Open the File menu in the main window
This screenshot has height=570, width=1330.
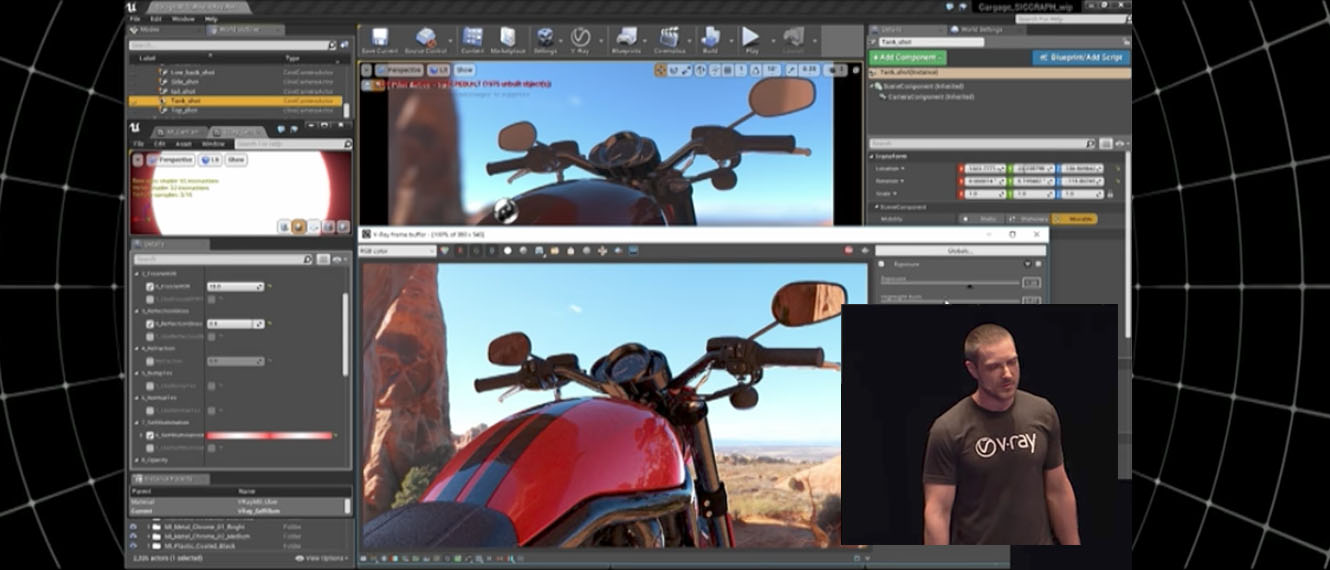pyautogui.click(x=134, y=18)
